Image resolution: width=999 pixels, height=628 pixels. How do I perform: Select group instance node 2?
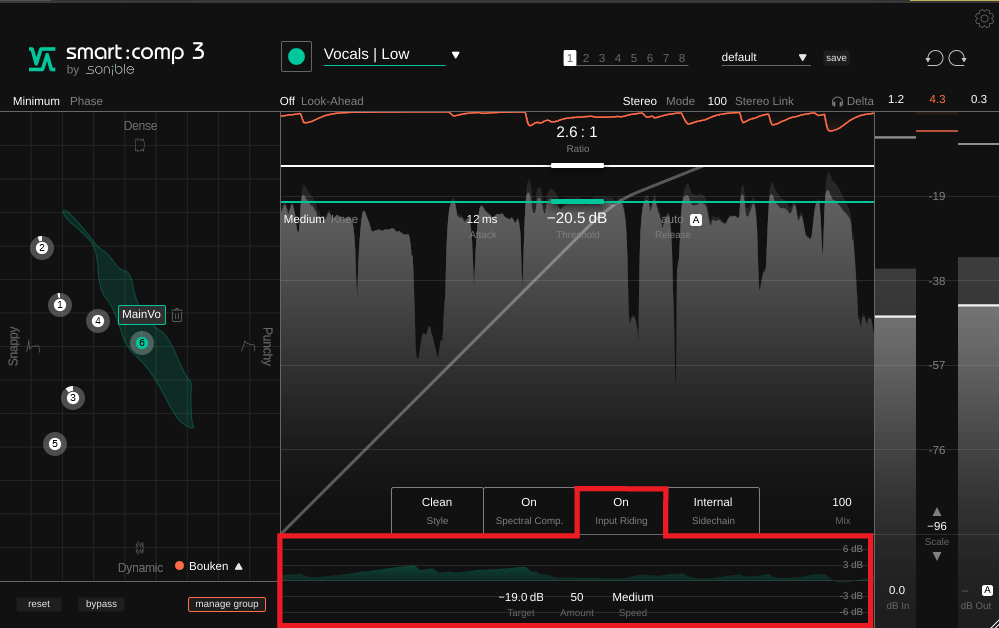point(41,248)
